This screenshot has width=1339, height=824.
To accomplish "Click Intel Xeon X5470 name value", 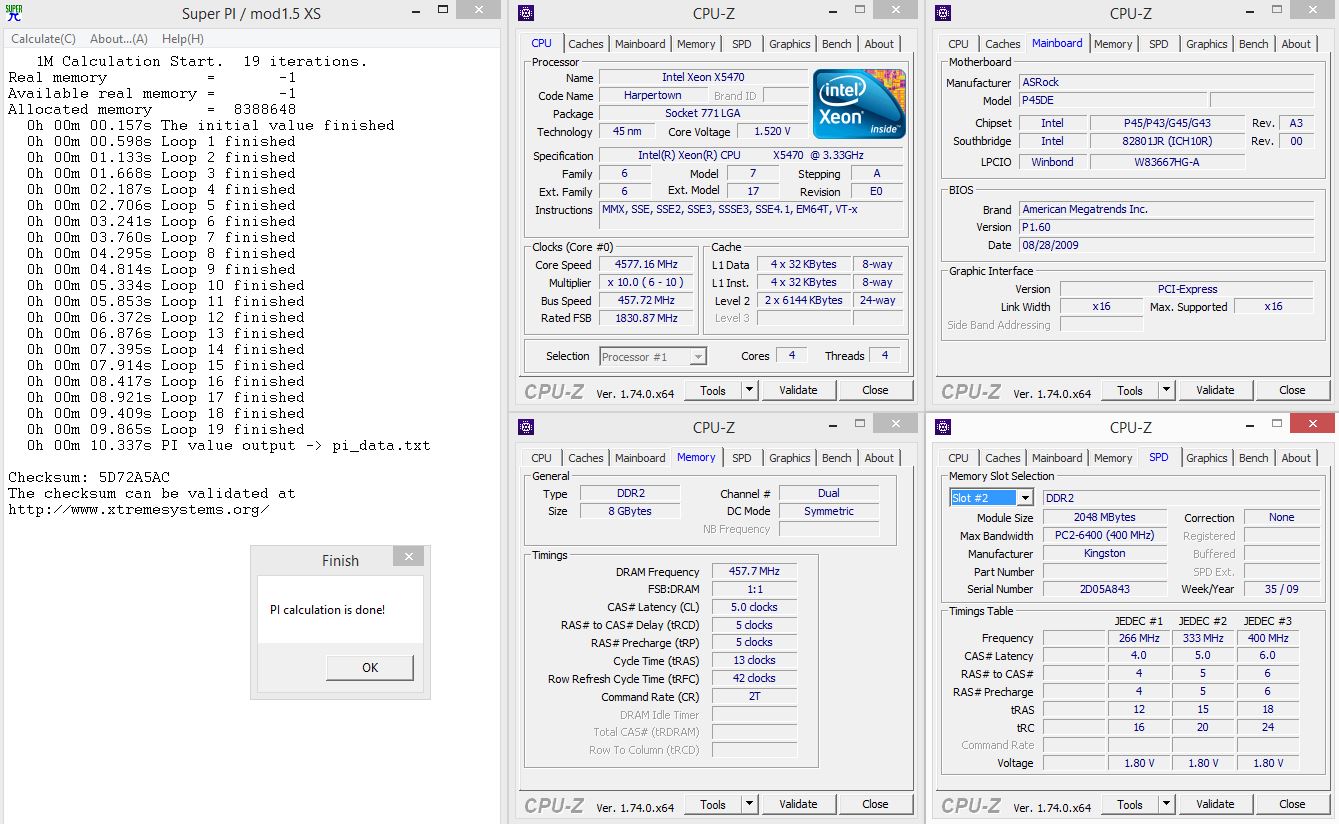I will click(703, 77).
